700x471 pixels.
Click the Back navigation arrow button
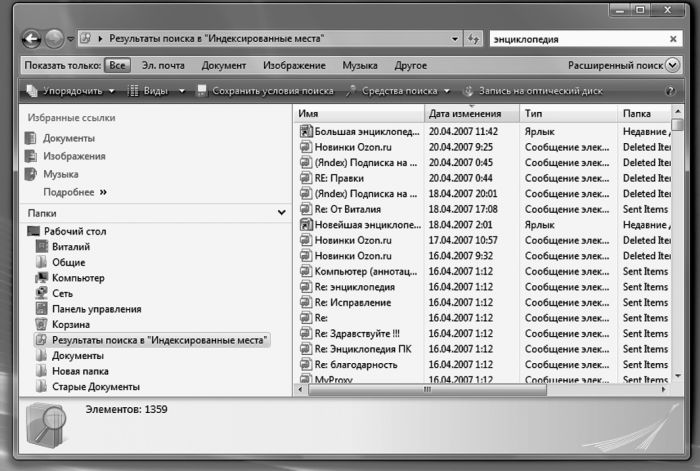point(29,39)
